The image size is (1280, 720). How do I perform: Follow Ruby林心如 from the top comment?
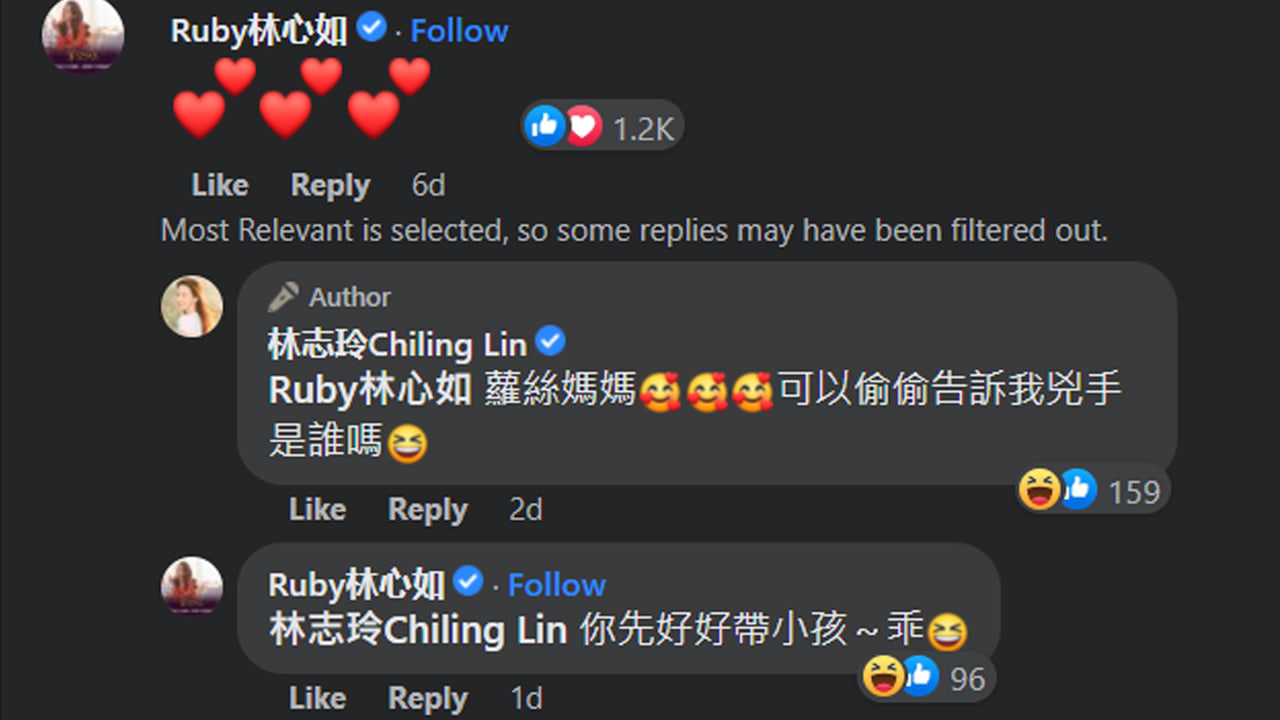click(459, 30)
